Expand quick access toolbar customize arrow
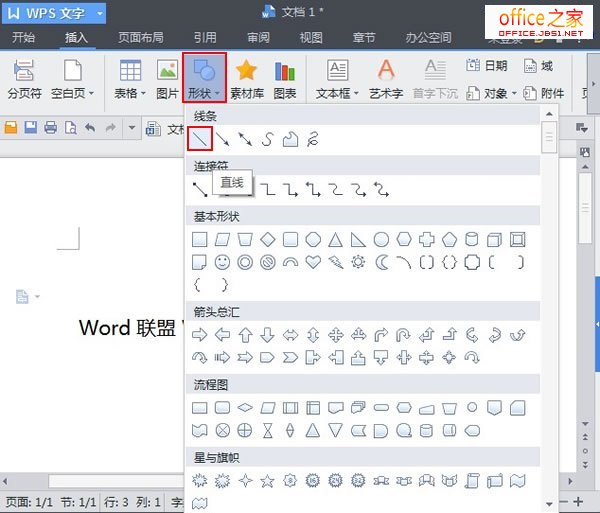The height and width of the screenshot is (513, 600). coord(132,127)
